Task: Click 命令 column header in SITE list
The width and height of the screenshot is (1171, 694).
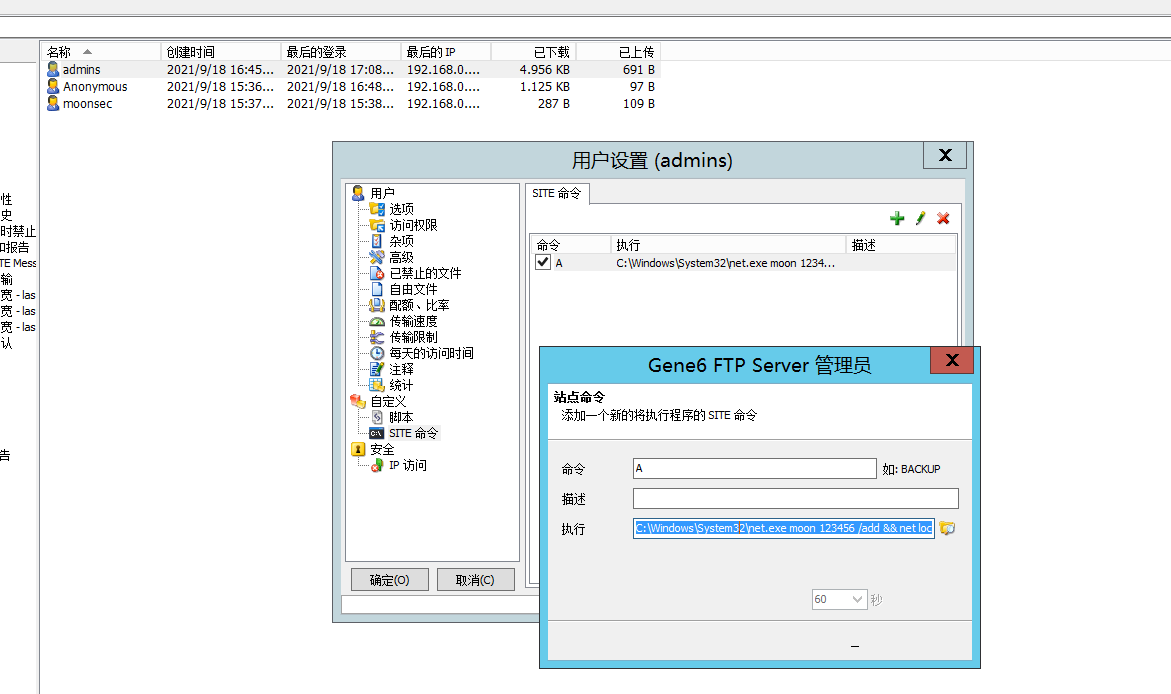Action: tap(571, 245)
